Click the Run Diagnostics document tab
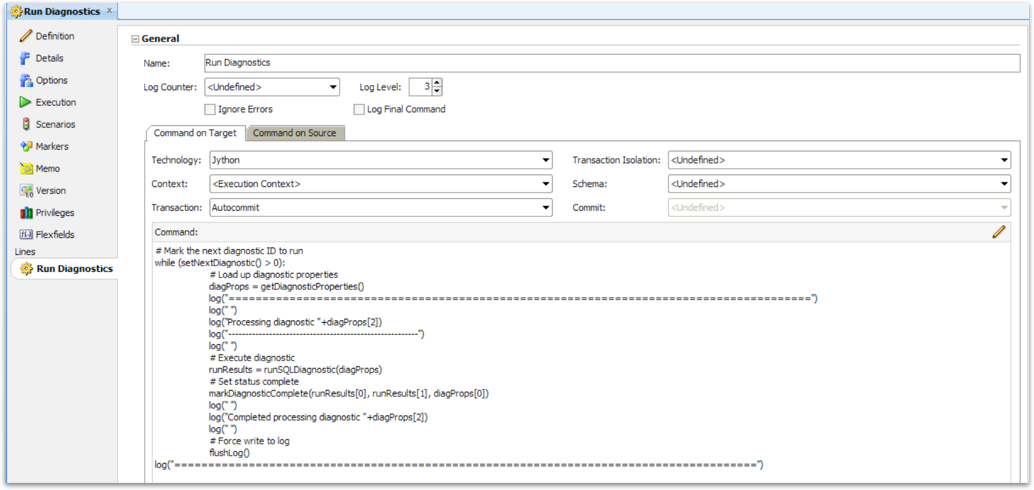The height and width of the screenshot is (490, 1034). pyautogui.click(x=61, y=11)
